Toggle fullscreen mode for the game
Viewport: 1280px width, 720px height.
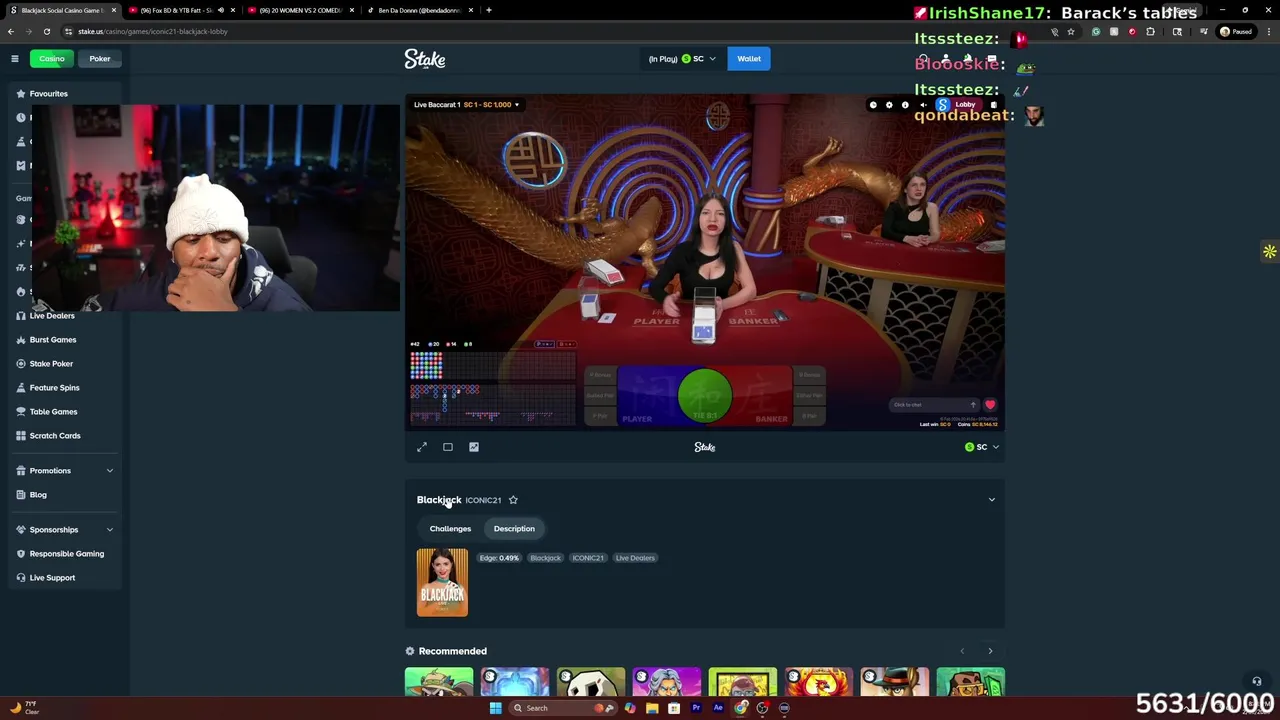click(x=422, y=447)
